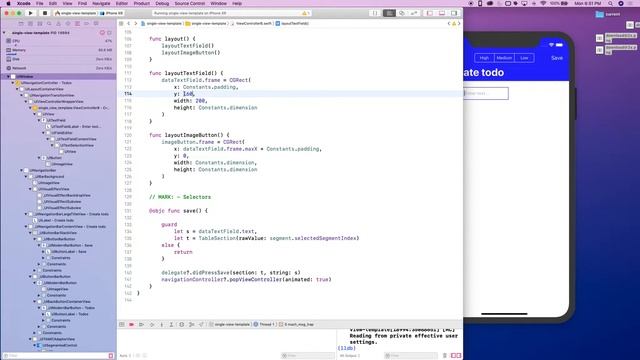Toggle the variables view pane button
Viewport: 640px width, 360px height.
(x=453, y=356)
